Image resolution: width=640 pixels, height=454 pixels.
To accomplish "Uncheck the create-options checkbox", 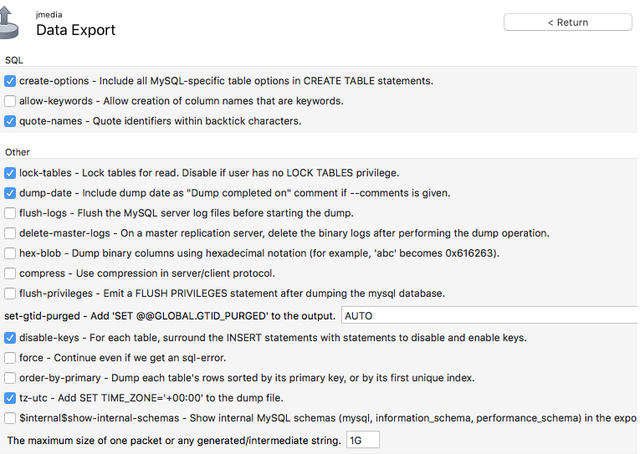I will [10, 81].
